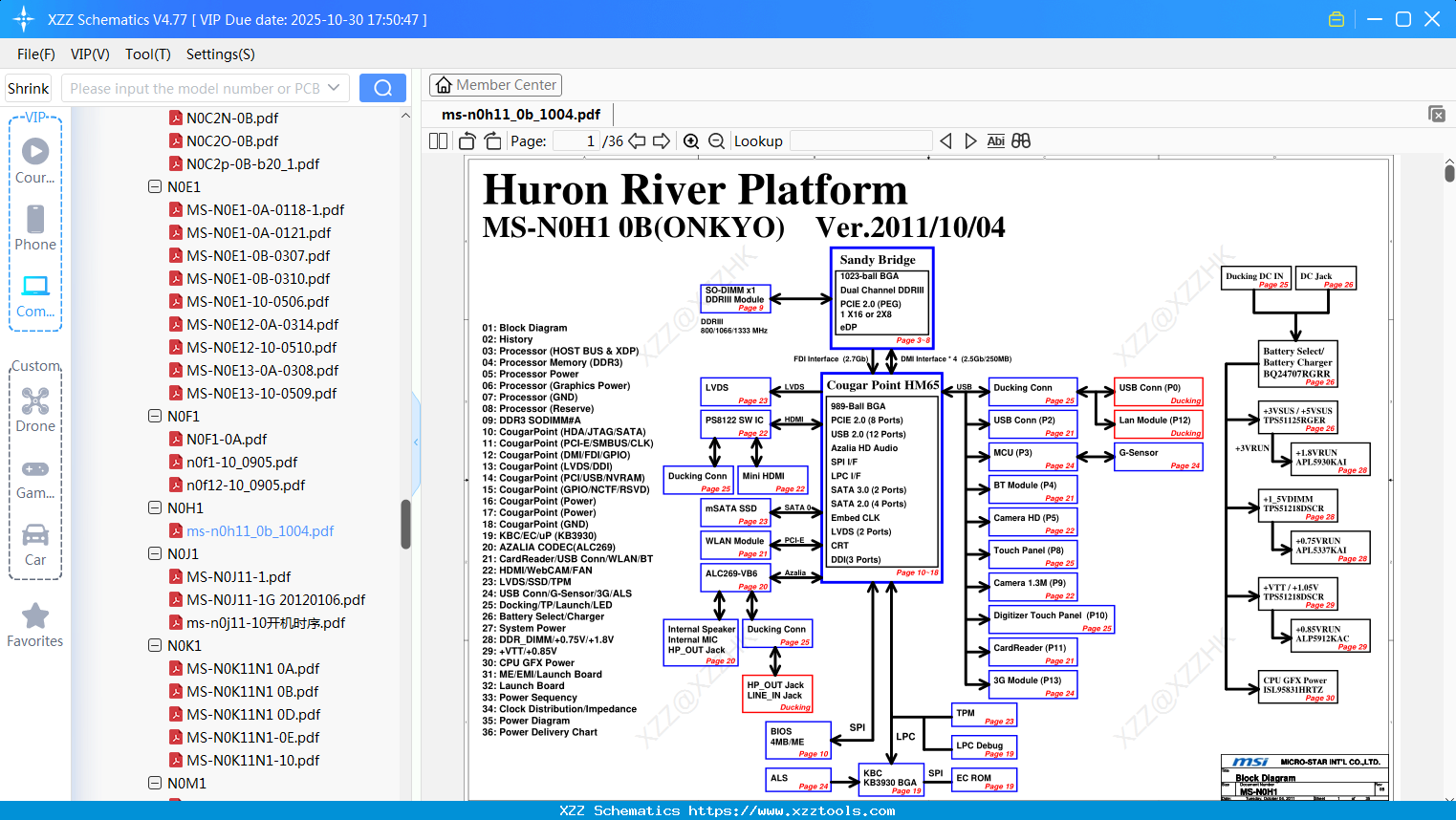Select the Computer schematics category
This screenshot has width=1456, height=820.
pos(35,294)
